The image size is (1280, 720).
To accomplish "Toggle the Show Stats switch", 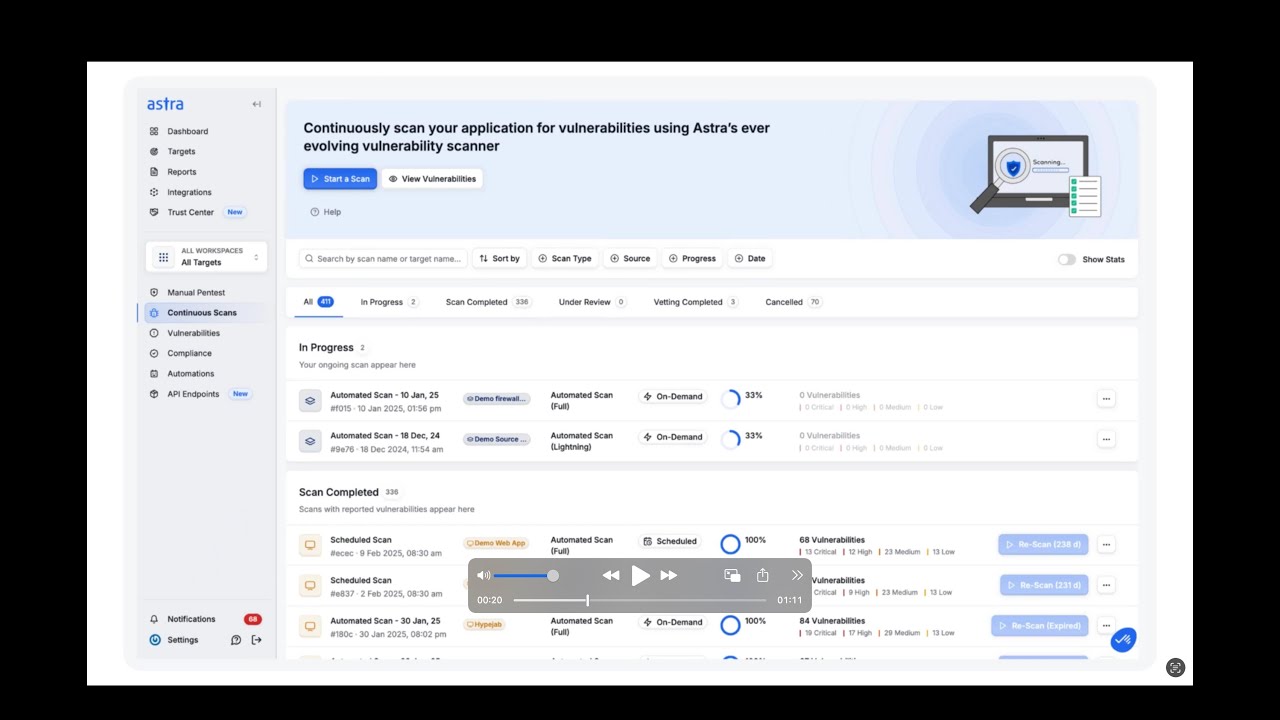I will coord(1067,259).
